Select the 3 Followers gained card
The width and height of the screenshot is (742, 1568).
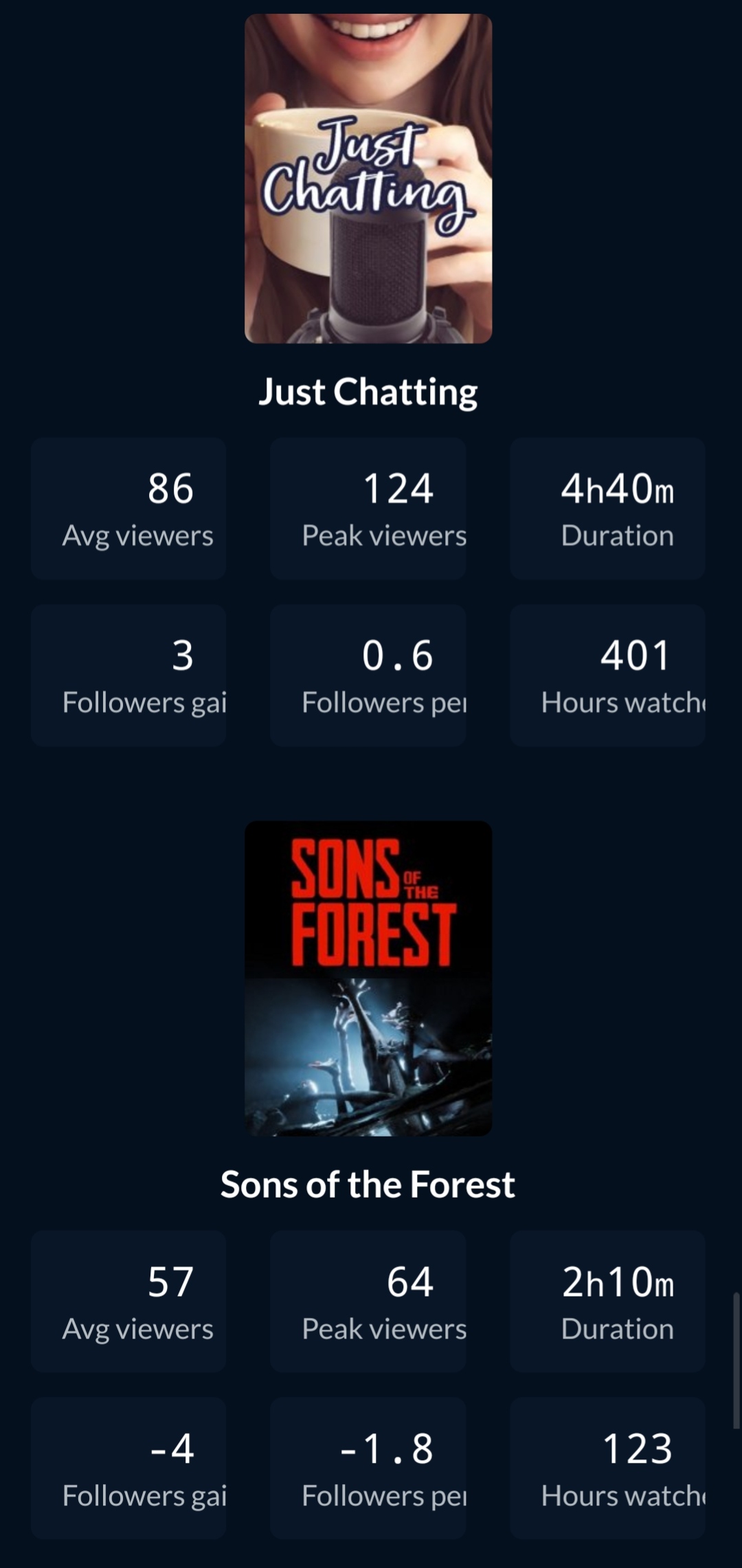[x=128, y=675]
